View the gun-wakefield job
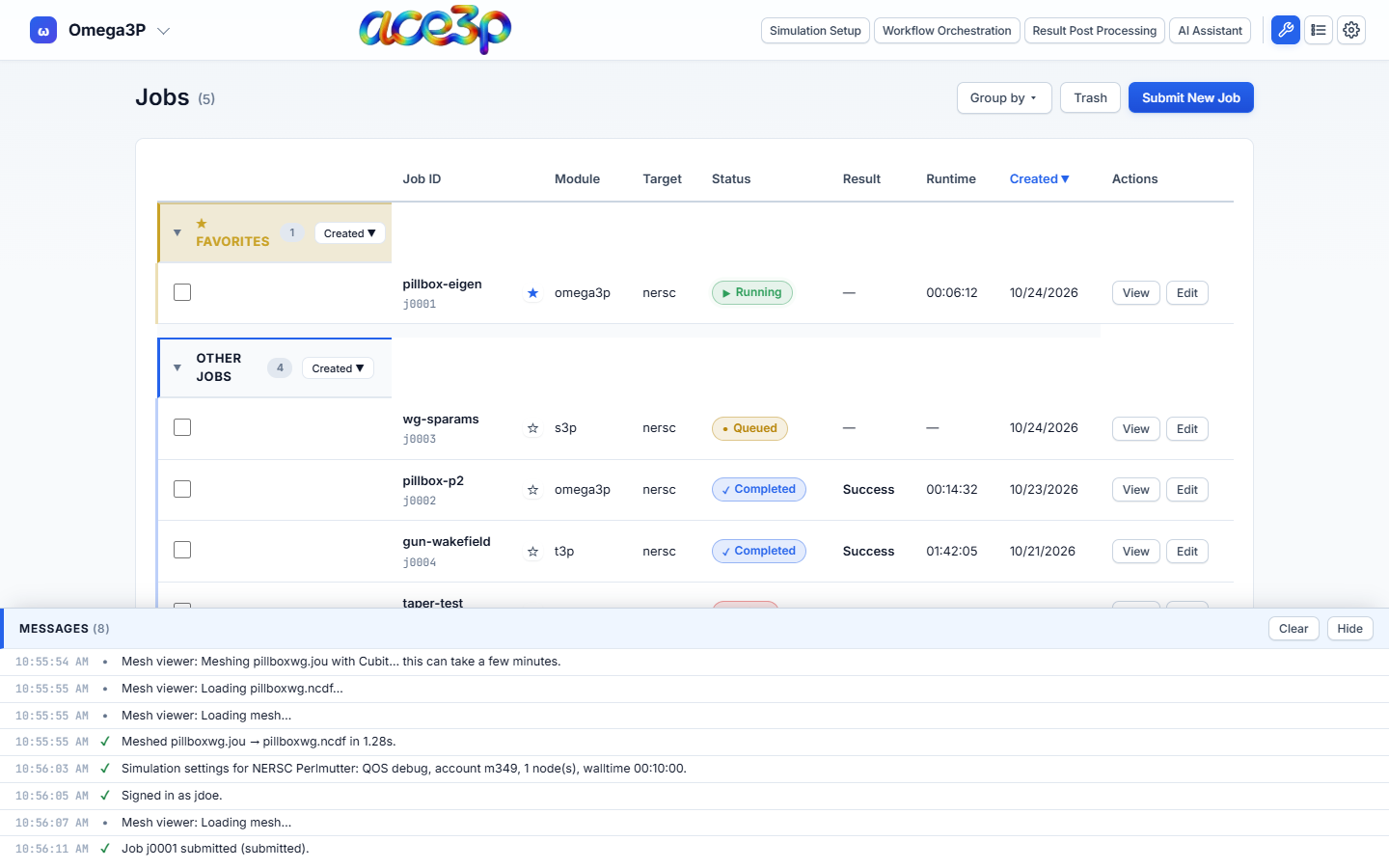This screenshot has width=1389, height=868. (x=1136, y=552)
